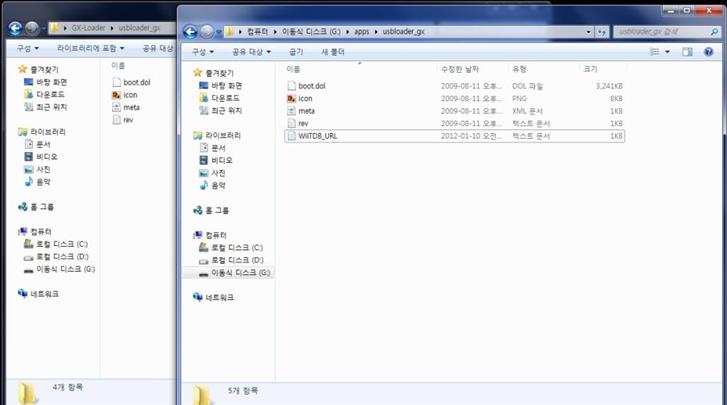727x405 pixels.
Task: Click the help question mark icon in toolbar
Action: (x=710, y=50)
